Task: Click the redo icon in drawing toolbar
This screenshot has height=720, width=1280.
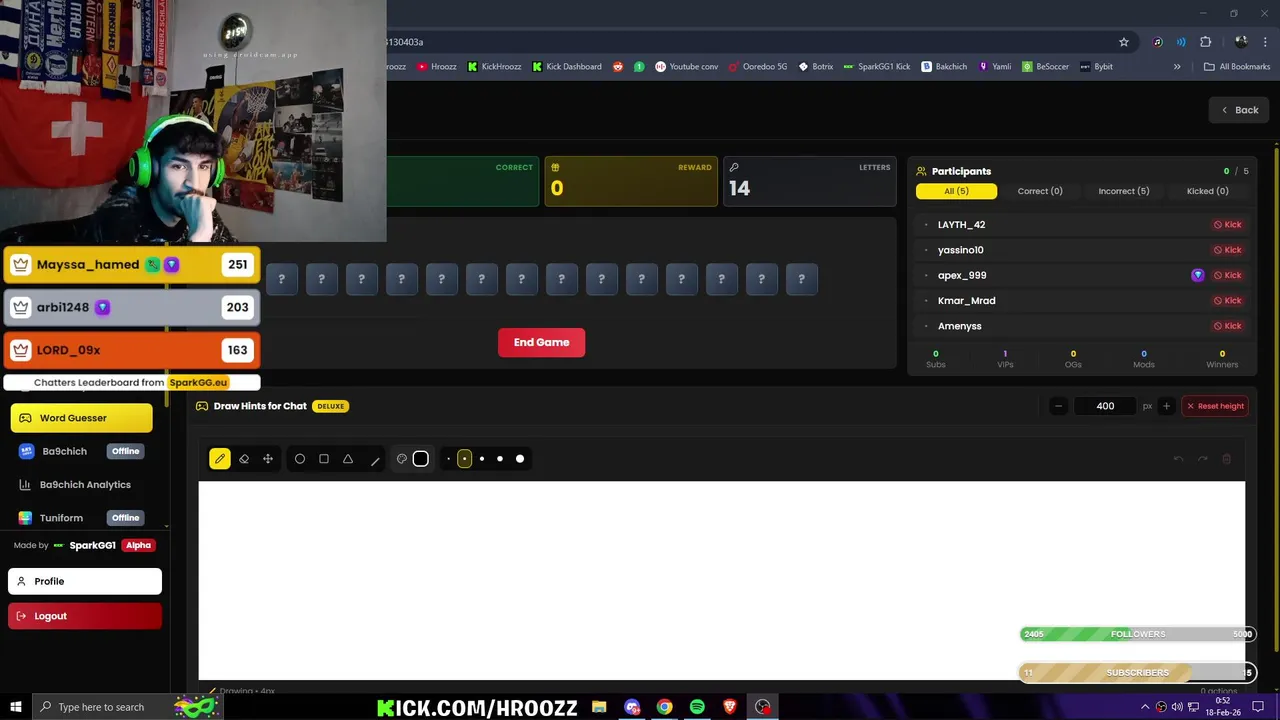Action: [x=1202, y=459]
